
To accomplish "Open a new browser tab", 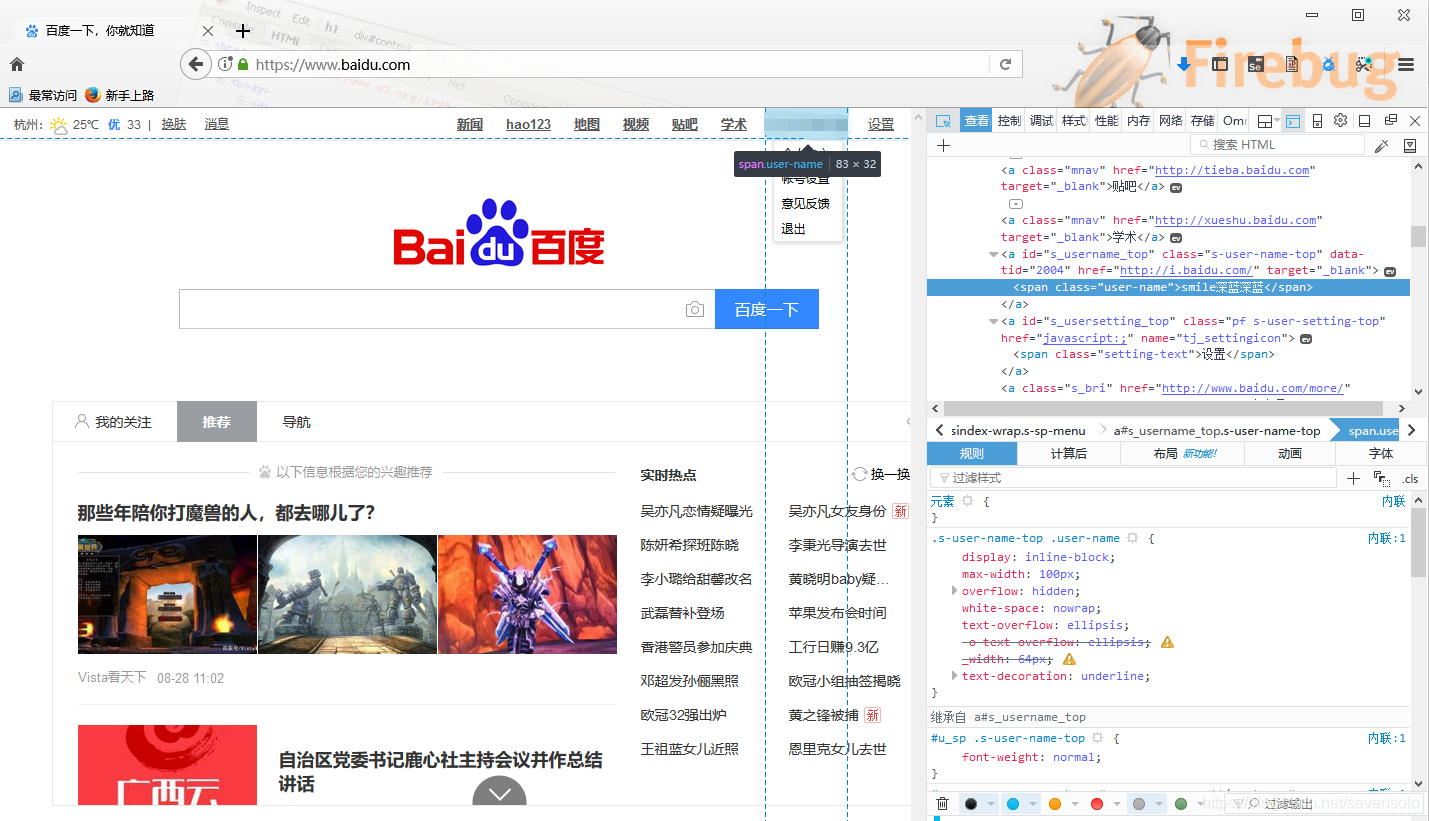I will click(242, 31).
